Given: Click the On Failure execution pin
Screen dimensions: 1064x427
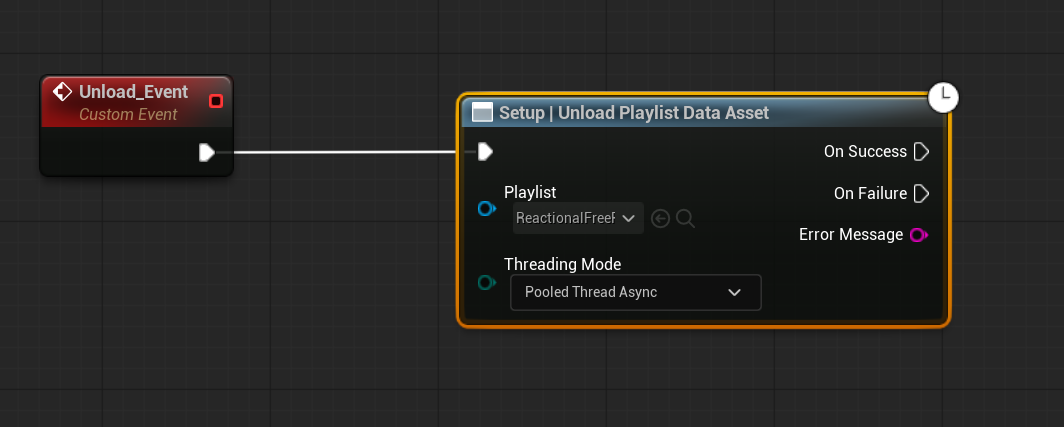Looking at the screenshot, I should tap(922, 193).
